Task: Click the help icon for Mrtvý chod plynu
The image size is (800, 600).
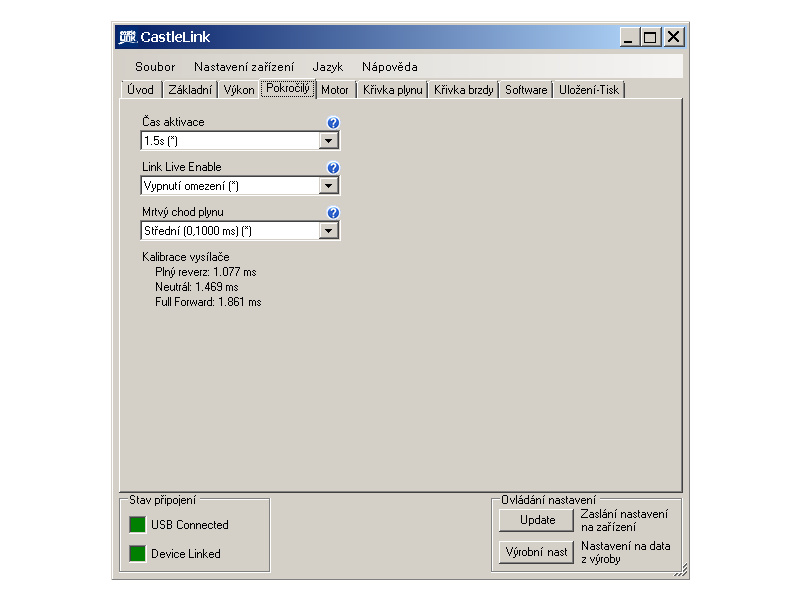Action: [x=333, y=213]
